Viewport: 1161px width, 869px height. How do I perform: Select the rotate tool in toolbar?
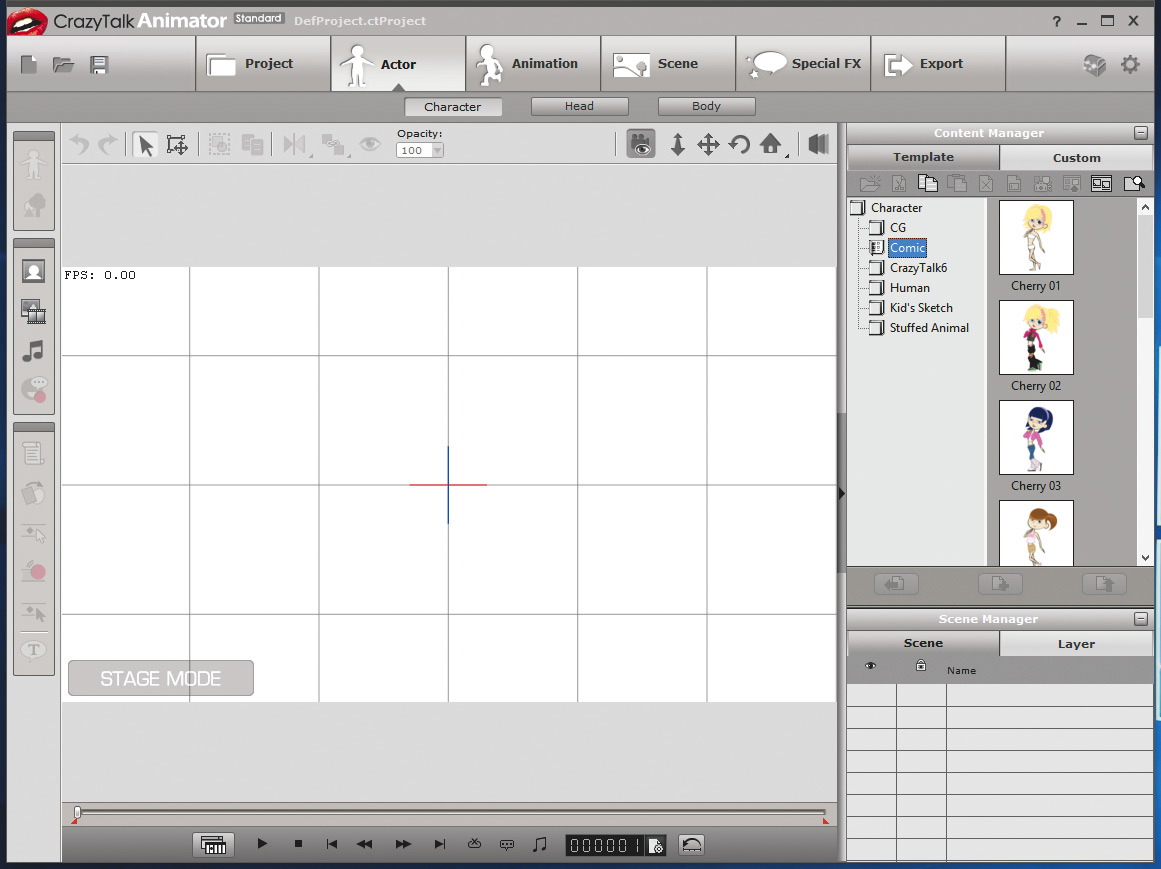[x=739, y=145]
